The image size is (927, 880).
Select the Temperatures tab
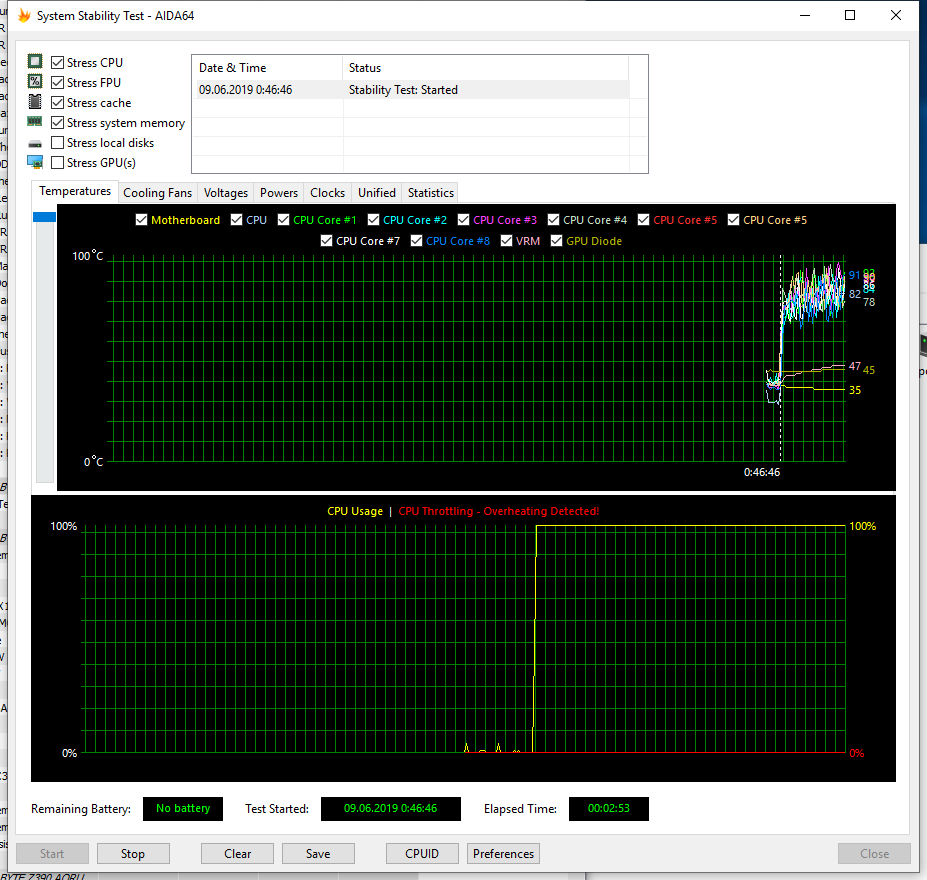75,191
